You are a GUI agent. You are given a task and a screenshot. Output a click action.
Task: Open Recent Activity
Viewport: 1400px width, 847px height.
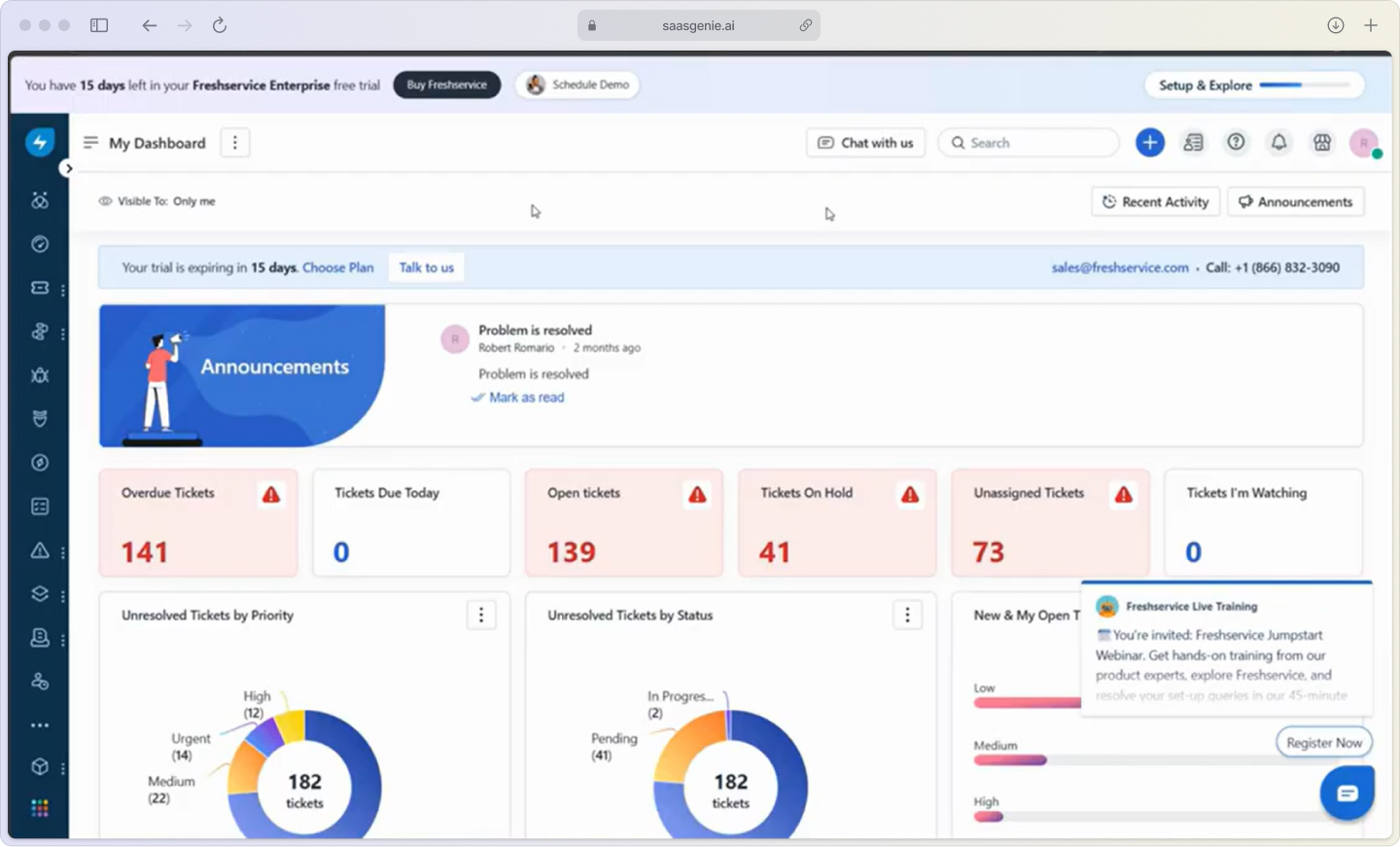pyautogui.click(x=1155, y=201)
